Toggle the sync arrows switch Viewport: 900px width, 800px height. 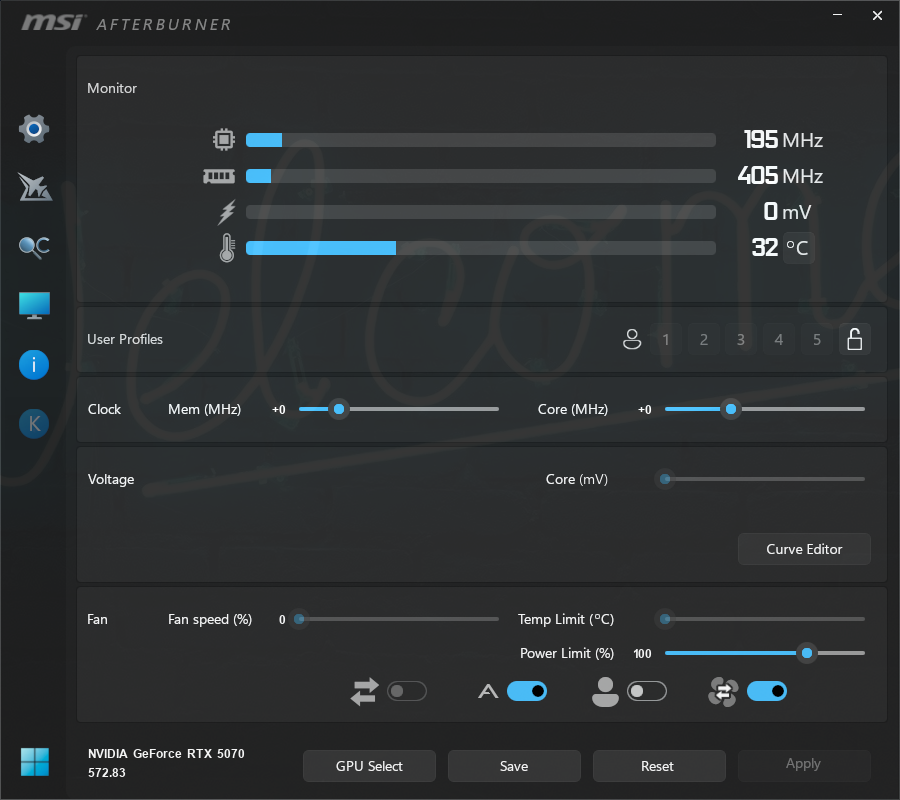coord(407,691)
